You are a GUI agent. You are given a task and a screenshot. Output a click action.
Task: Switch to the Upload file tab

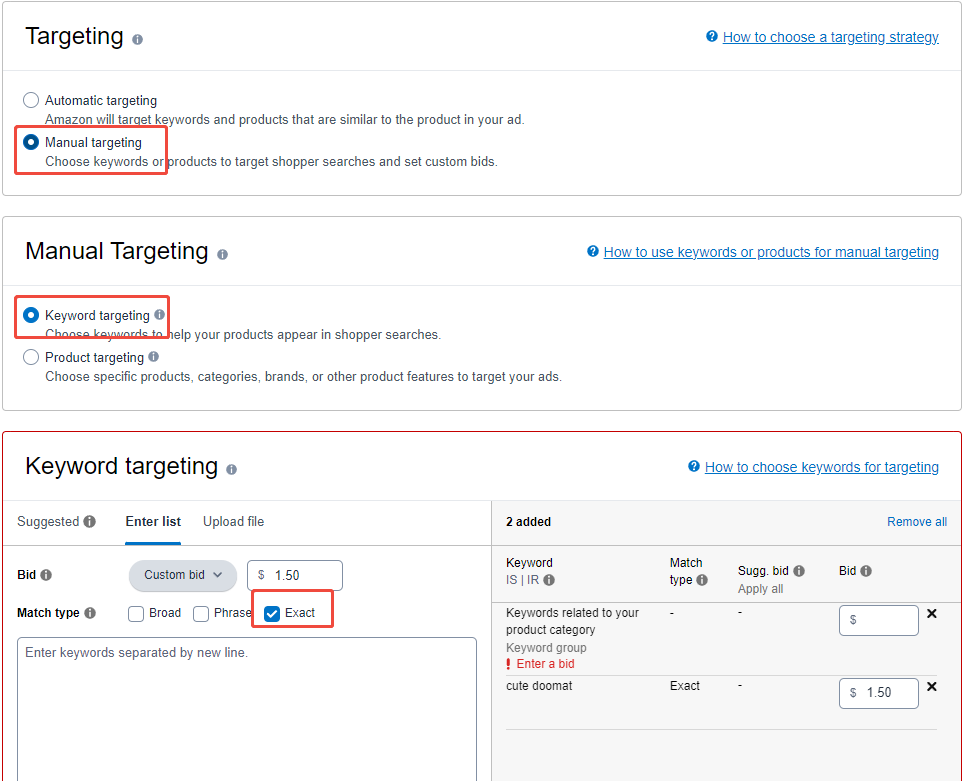233,522
